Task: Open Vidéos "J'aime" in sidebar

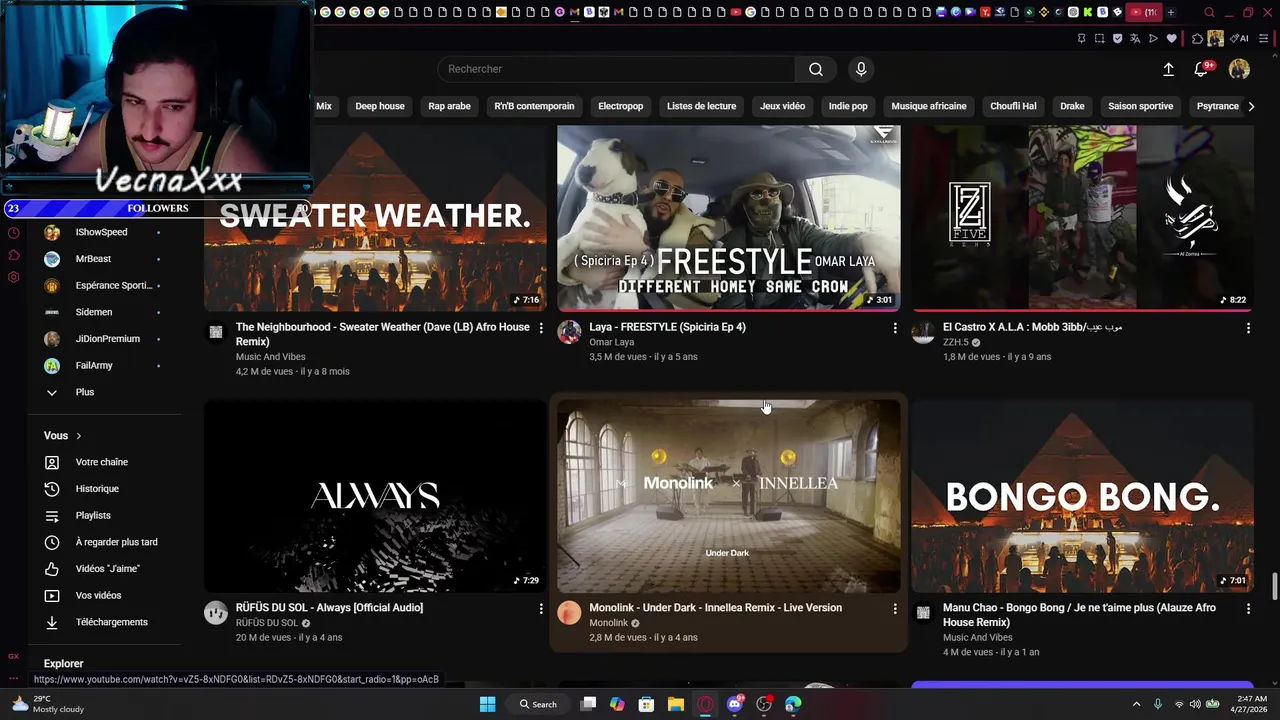Action: pyautogui.click(x=107, y=569)
